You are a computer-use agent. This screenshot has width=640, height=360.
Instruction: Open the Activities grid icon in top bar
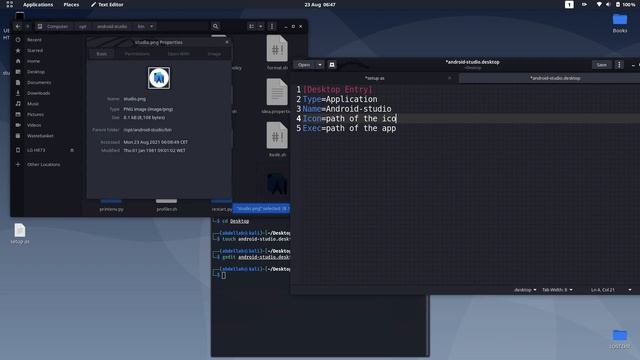[x=9, y=4]
